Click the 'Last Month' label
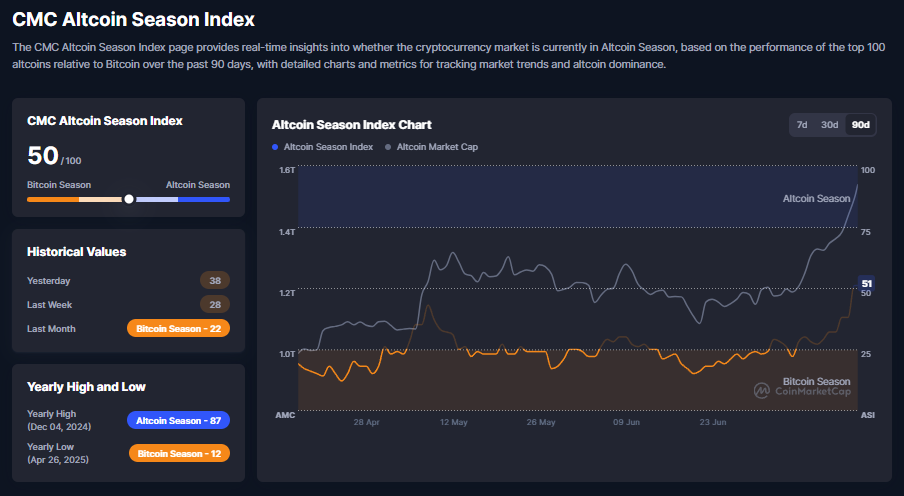904x496 pixels. click(x=51, y=329)
